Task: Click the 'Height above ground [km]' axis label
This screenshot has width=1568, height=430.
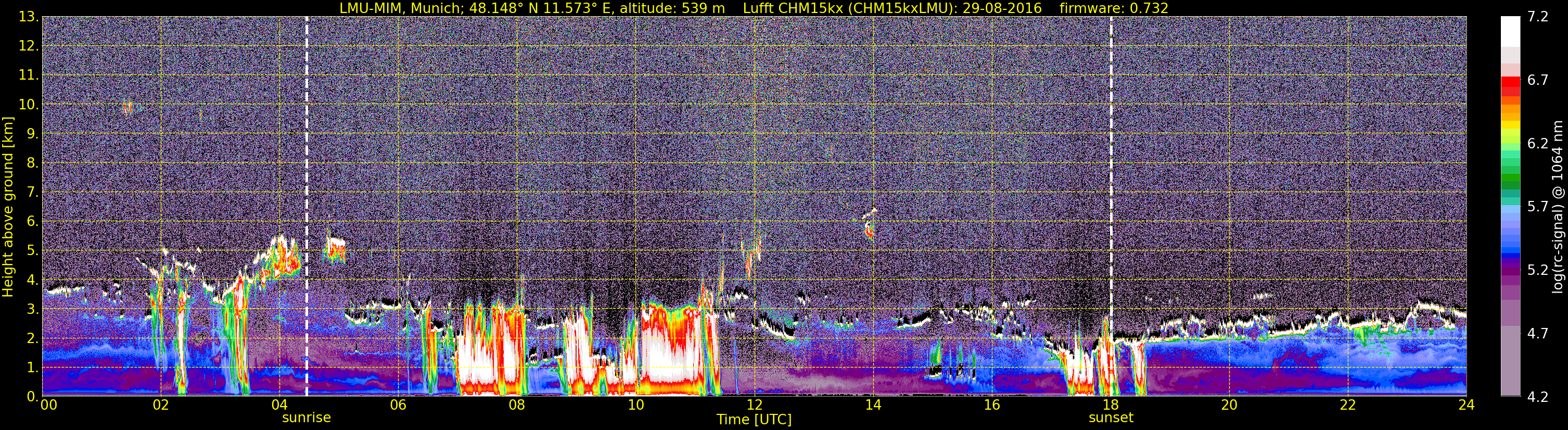Action: click(x=8, y=207)
